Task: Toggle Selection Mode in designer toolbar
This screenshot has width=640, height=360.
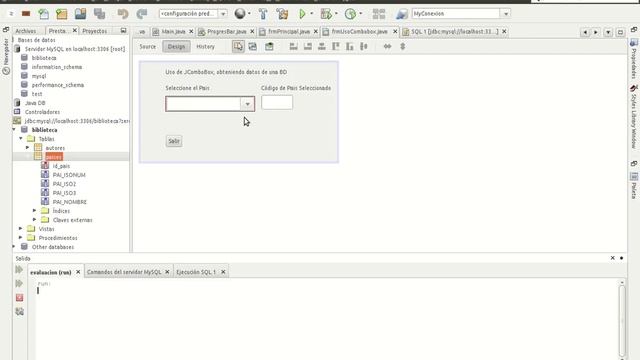Action: click(x=238, y=47)
